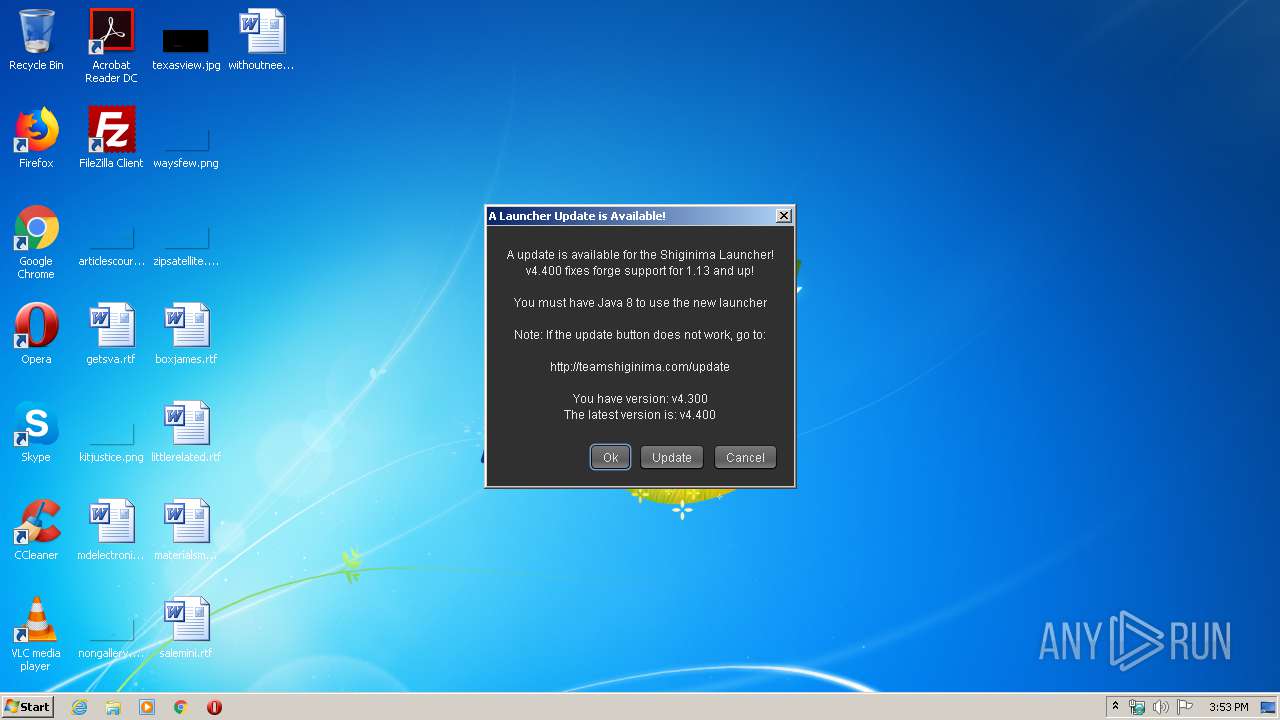Open Windows Media Player from taskbar
1280x720 pixels.
click(147, 707)
